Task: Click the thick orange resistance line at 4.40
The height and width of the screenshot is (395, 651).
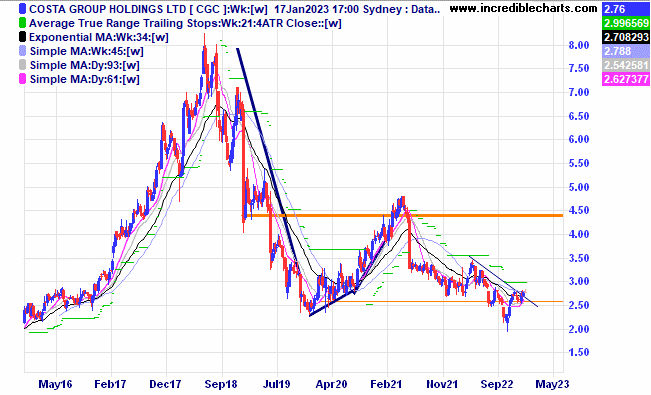Action: tap(403, 215)
